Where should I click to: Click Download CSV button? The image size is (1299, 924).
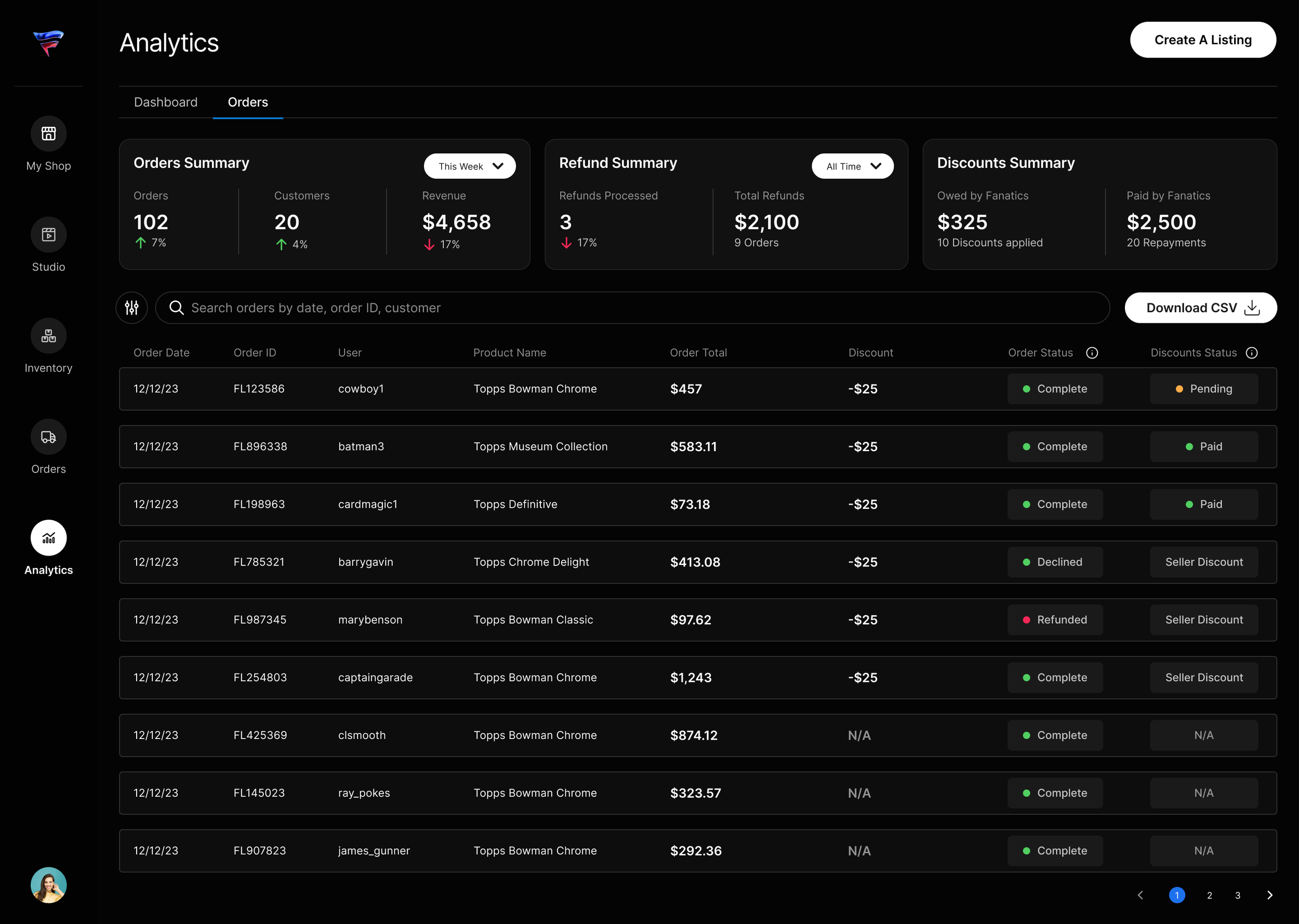(x=1200, y=308)
